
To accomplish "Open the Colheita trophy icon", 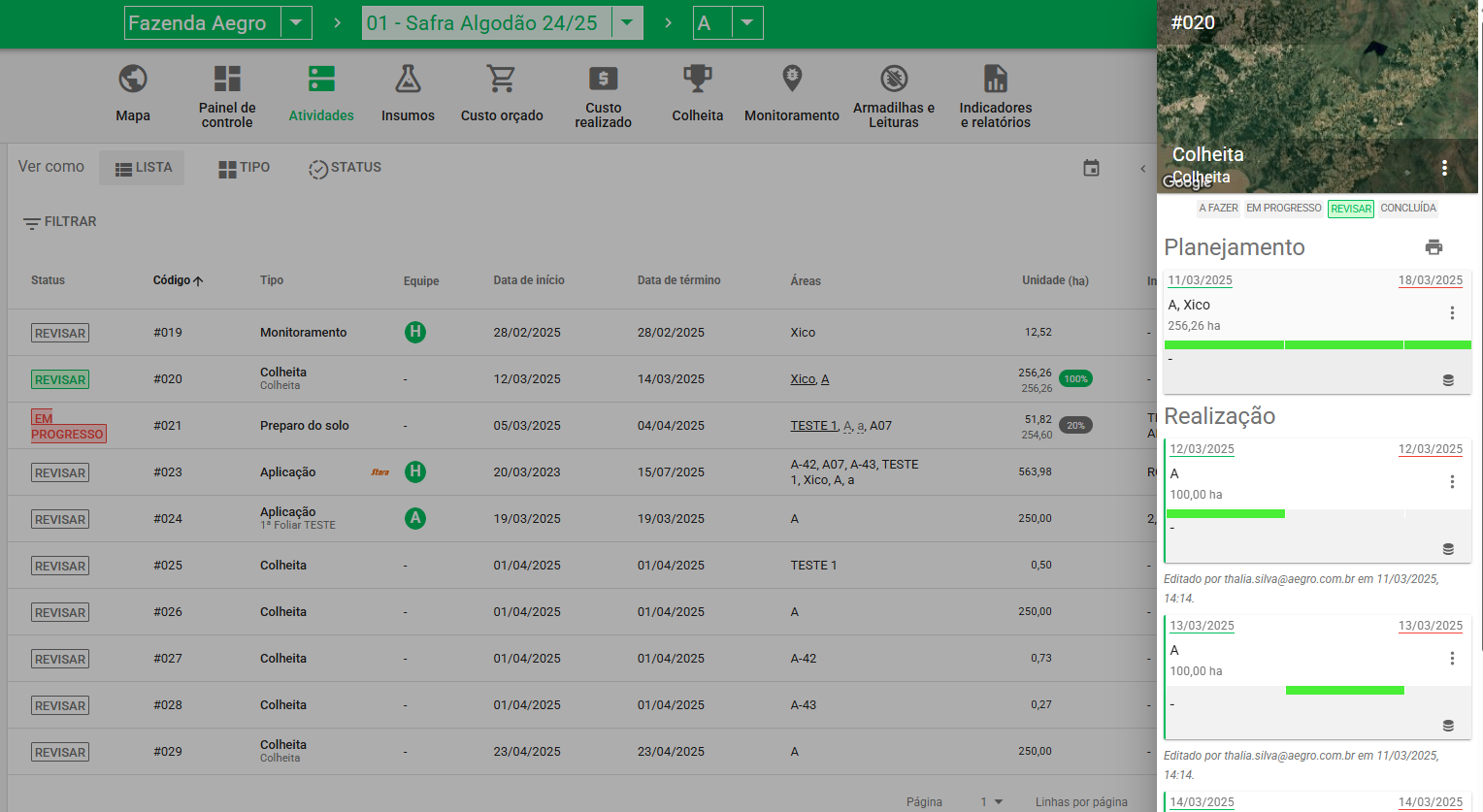I will (x=698, y=79).
